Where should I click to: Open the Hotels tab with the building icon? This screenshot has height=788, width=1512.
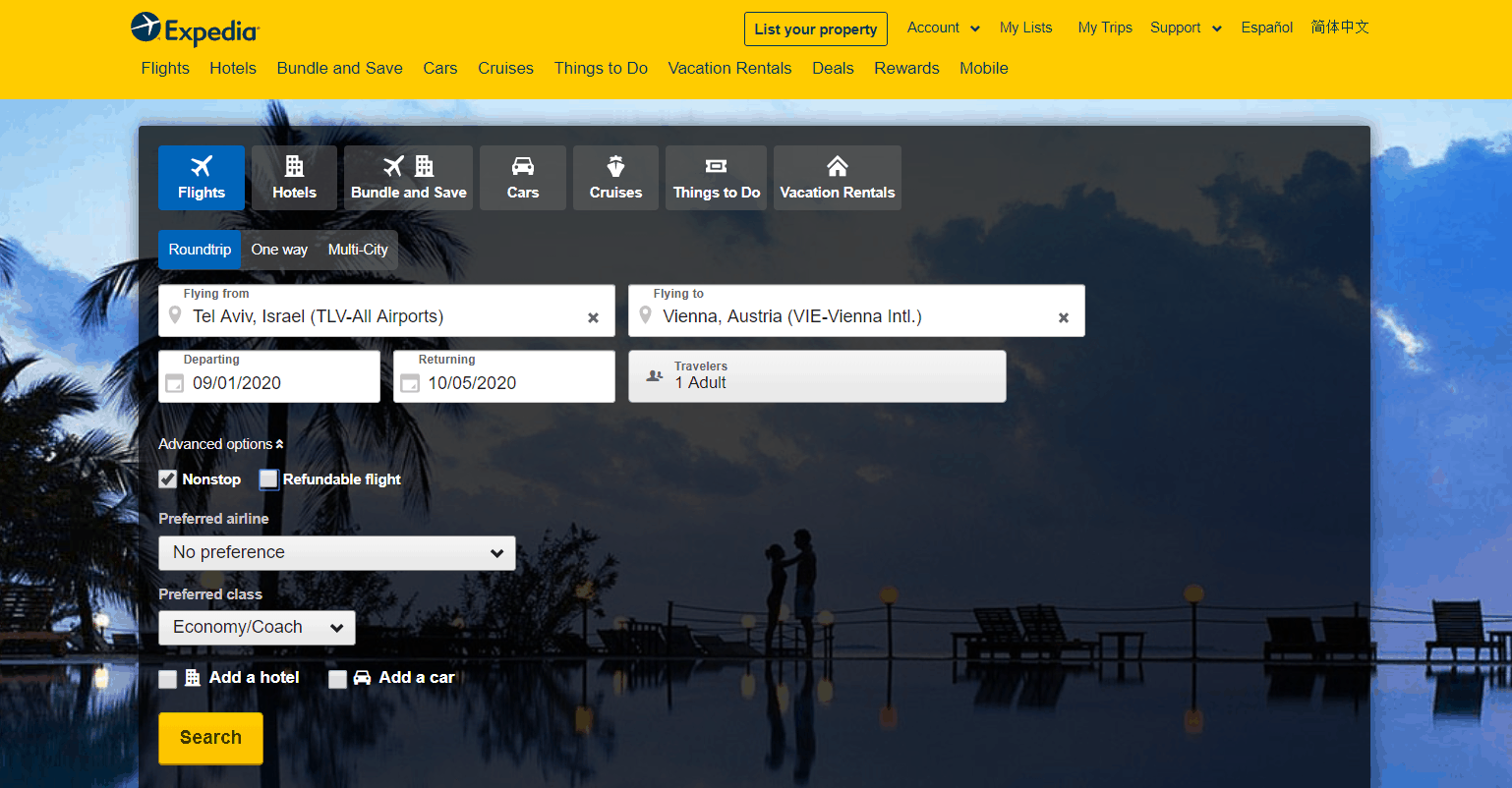click(x=294, y=178)
